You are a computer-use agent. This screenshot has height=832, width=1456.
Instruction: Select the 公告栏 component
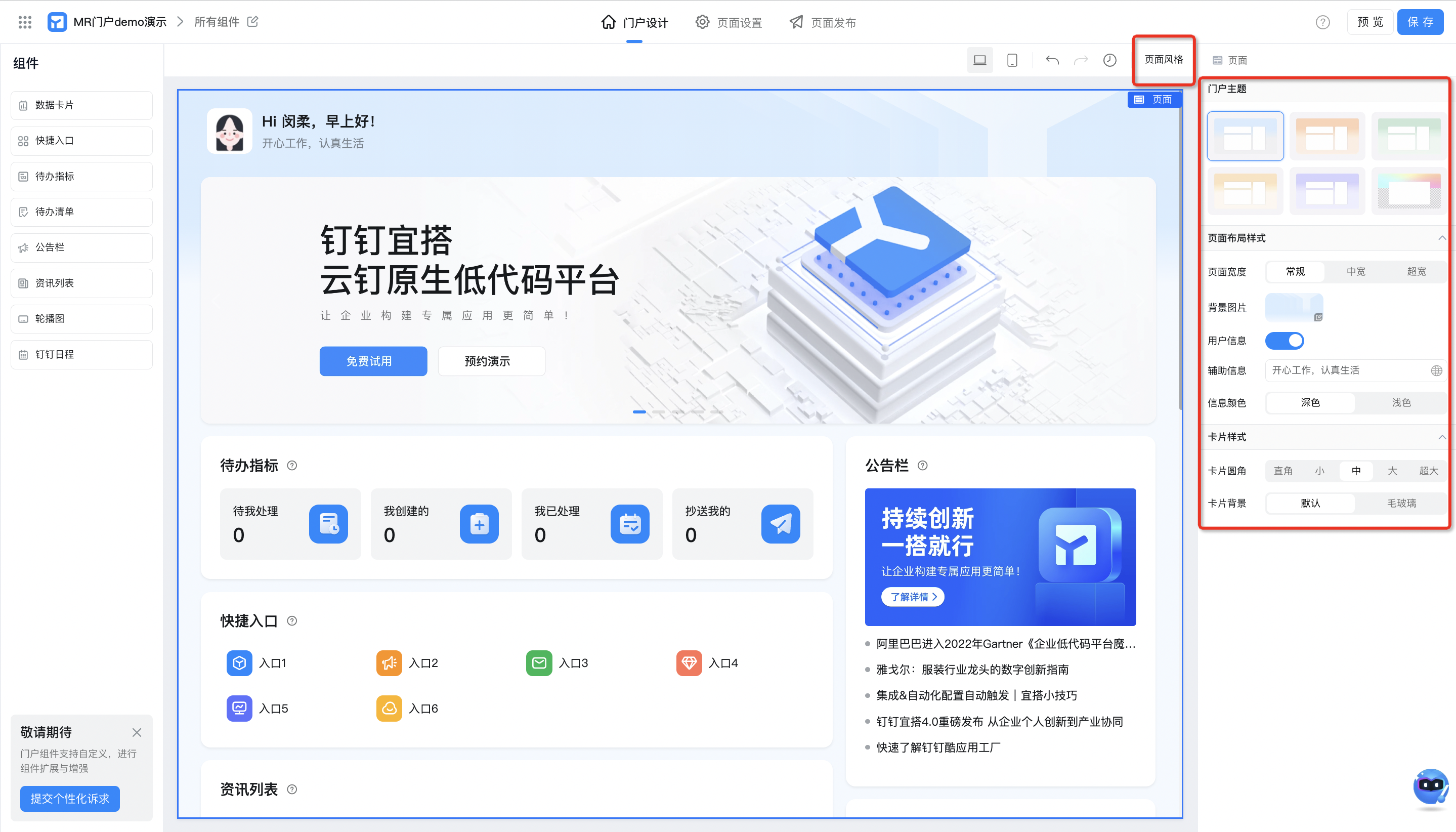tap(81, 247)
